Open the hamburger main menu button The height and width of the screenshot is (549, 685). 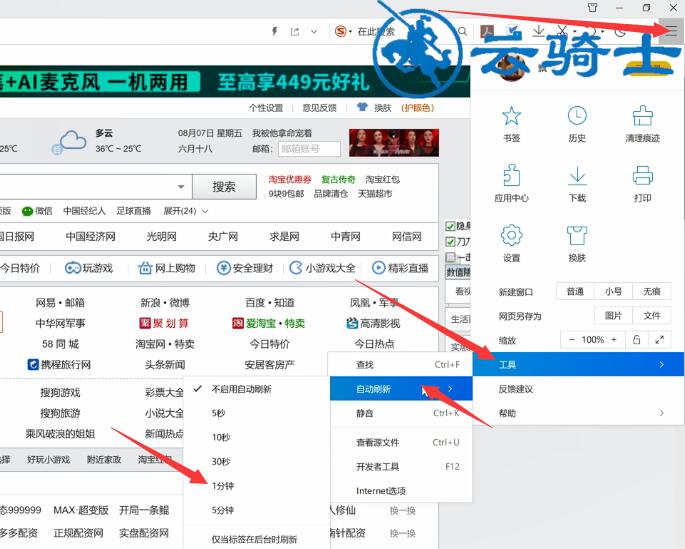coord(671,30)
